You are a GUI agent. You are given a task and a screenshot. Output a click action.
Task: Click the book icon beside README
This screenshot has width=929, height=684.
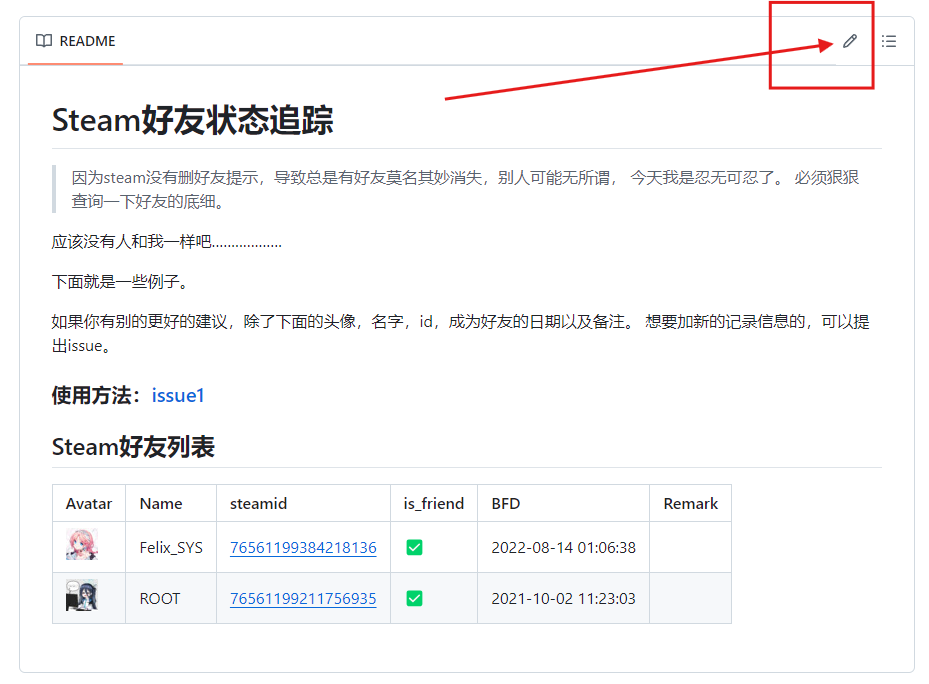pos(44,41)
